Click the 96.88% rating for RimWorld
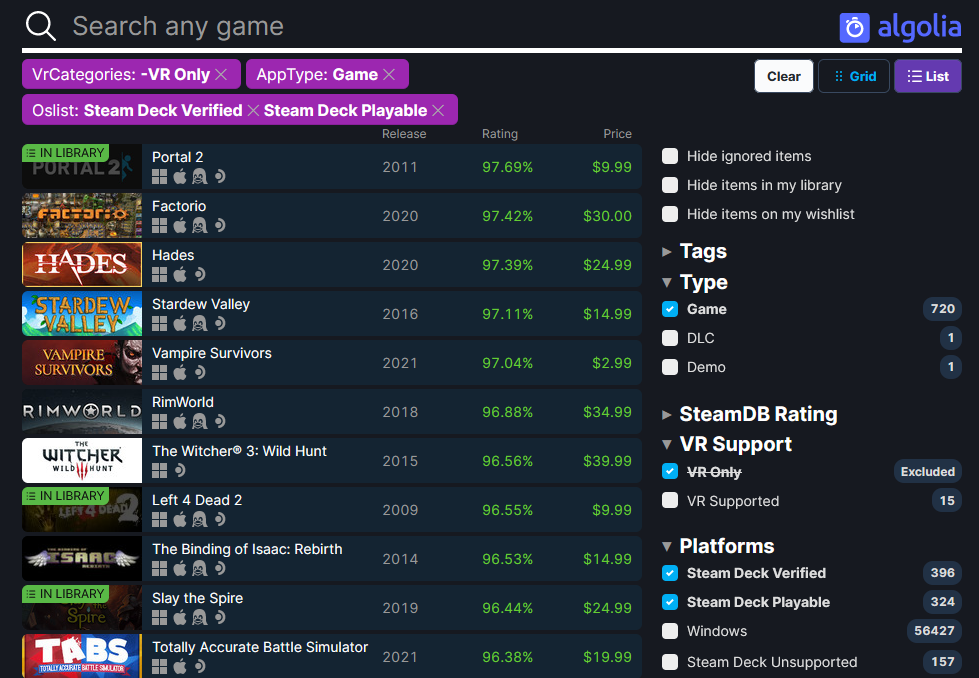The width and height of the screenshot is (979, 678). (507, 412)
